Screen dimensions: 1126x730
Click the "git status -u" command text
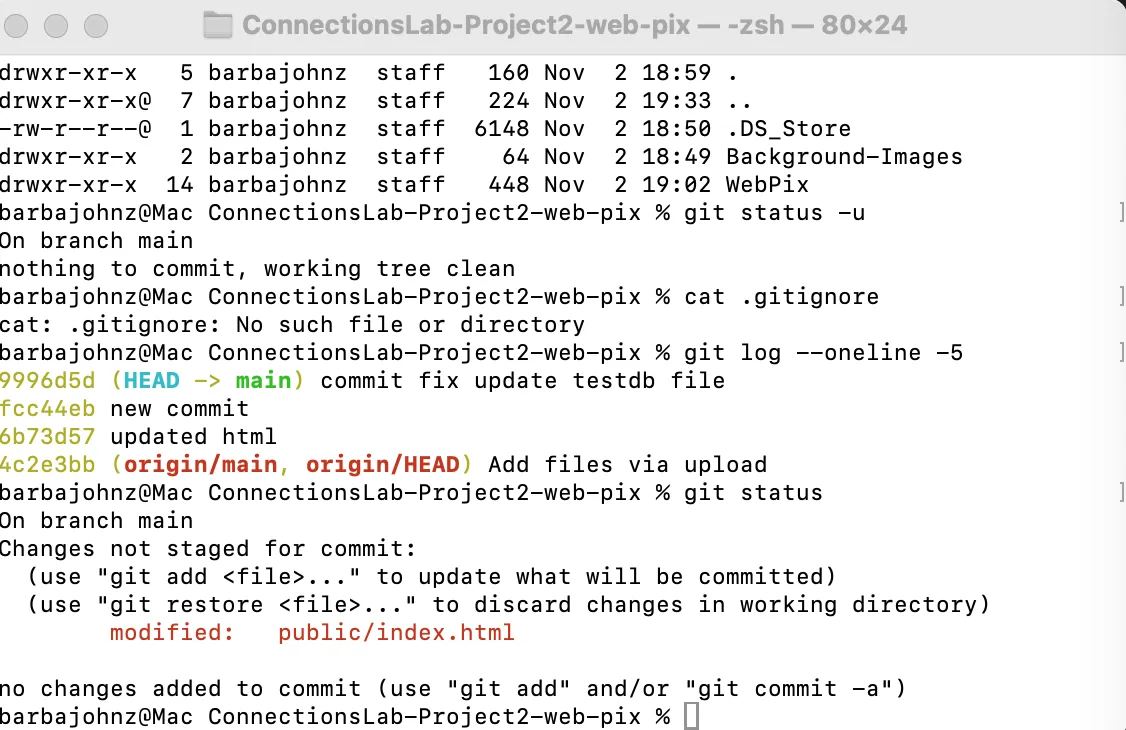(767, 213)
